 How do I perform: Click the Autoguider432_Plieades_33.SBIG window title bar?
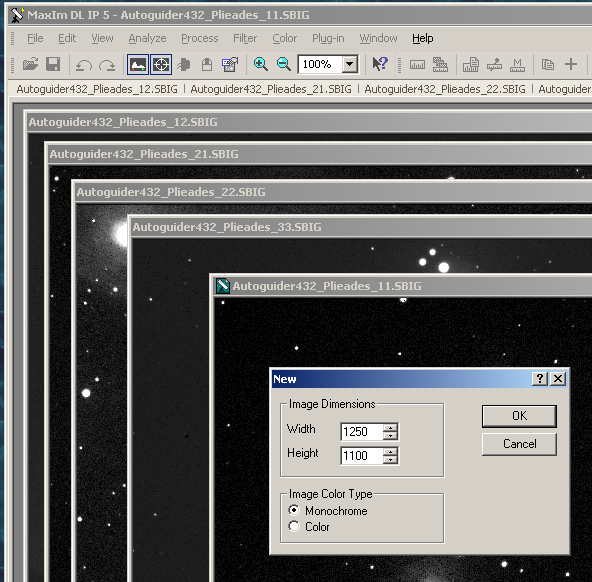coord(362,227)
